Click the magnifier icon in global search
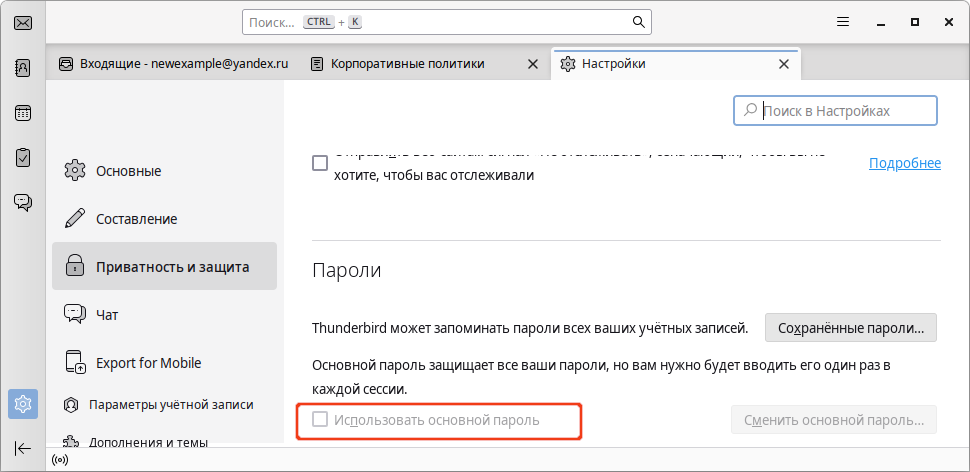 point(638,22)
